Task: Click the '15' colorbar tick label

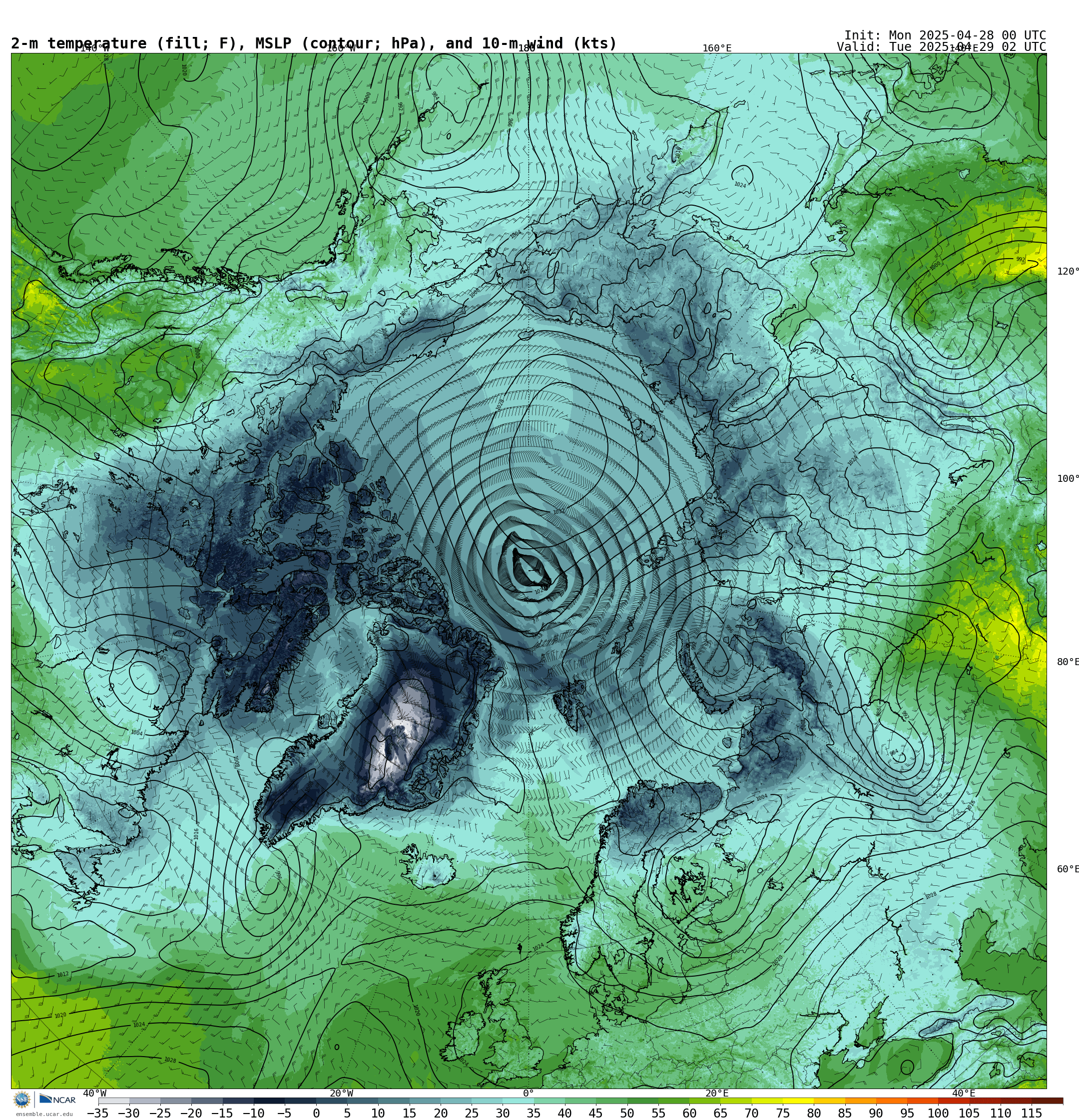Action: [410, 1113]
